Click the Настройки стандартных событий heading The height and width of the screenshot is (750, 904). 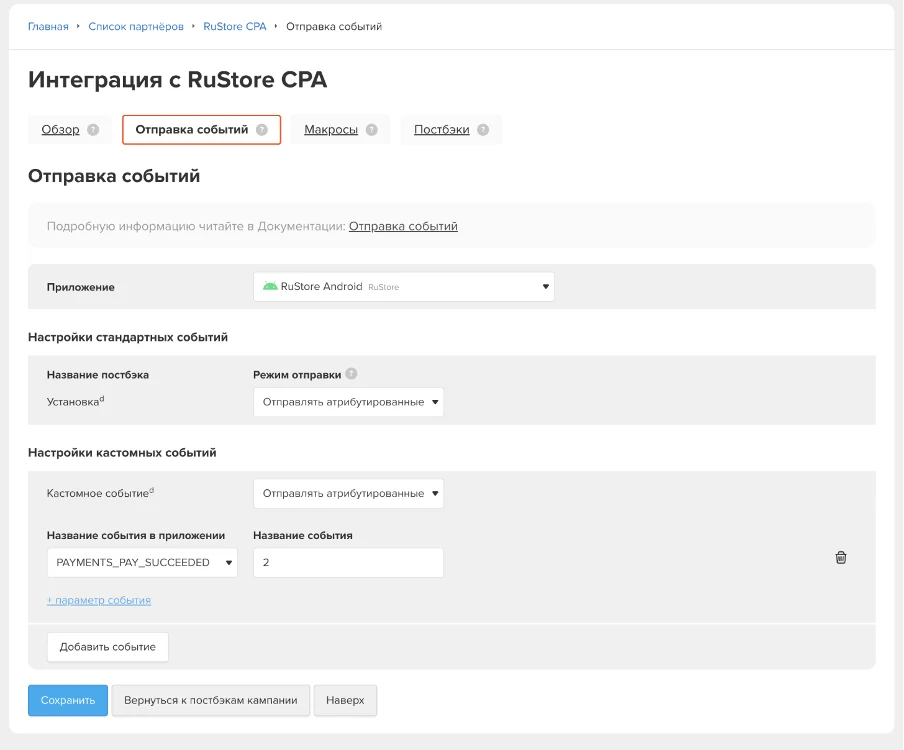click(x=128, y=337)
